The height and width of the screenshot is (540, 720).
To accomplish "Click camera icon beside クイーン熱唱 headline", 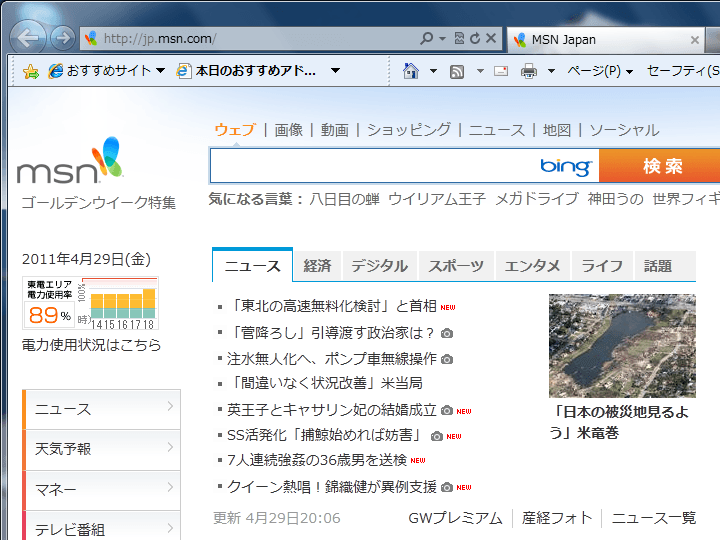I will [x=447, y=487].
